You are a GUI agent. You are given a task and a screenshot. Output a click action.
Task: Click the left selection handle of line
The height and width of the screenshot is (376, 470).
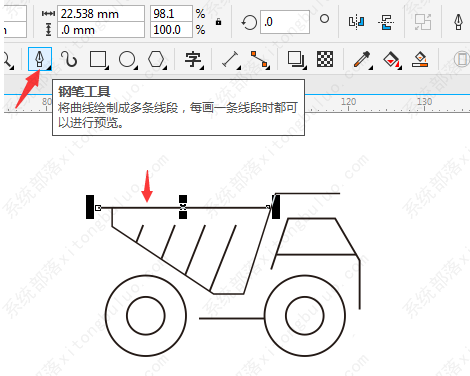[x=90, y=207]
